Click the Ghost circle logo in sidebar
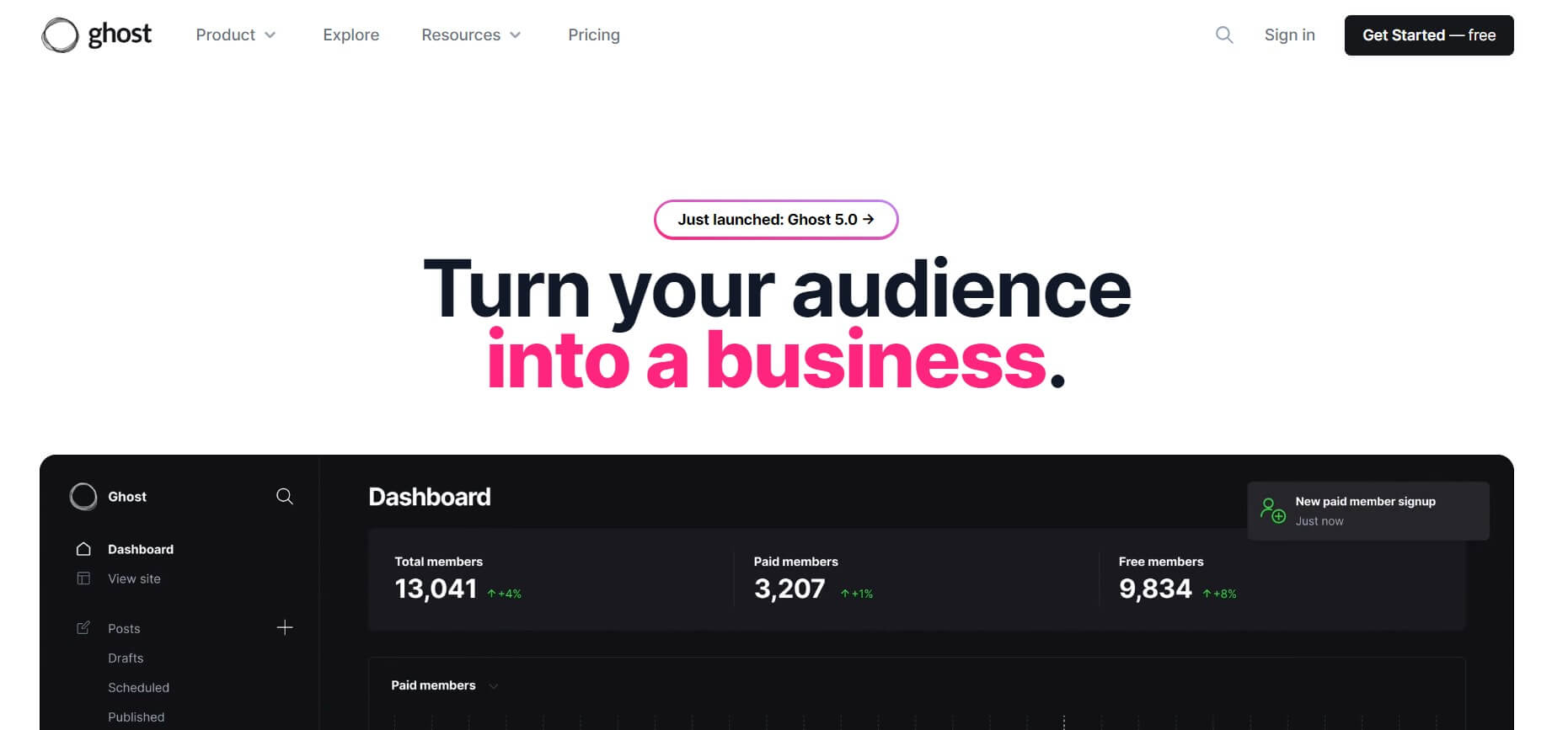This screenshot has height=730, width=1568. 83,497
